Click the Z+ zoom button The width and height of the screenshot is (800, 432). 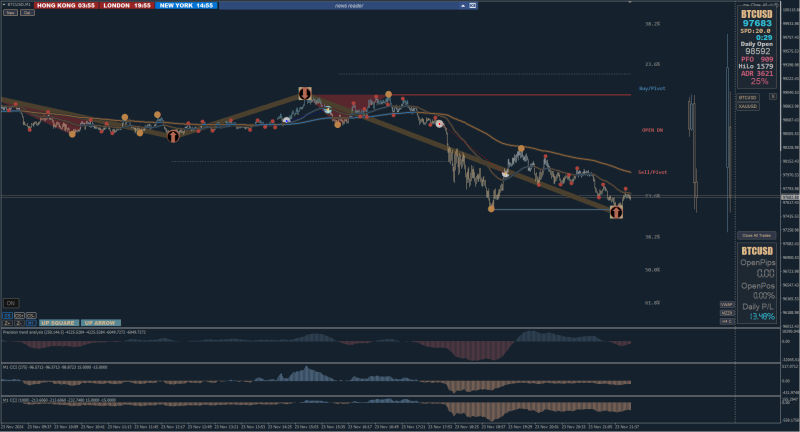coord(8,323)
